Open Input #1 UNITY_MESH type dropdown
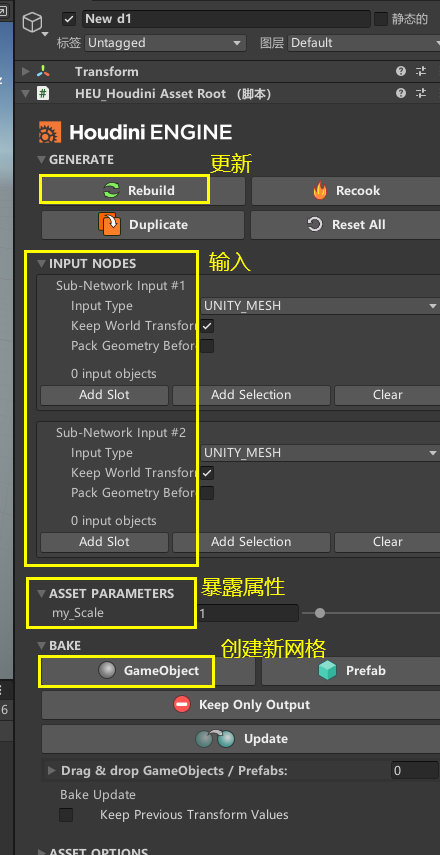Screen dimensions: 440x855 tap(320, 306)
